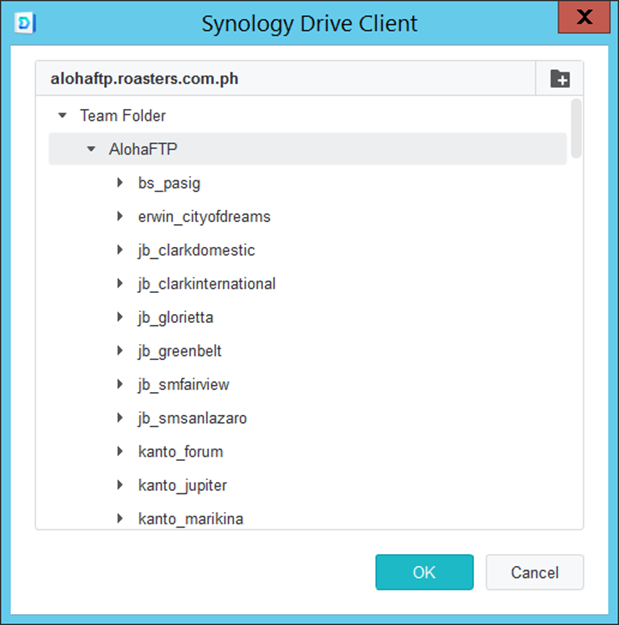Expand the erwin_cityofdreams folder arrow
Image resolution: width=619 pixels, height=625 pixels.
click(x=120, y=216)
